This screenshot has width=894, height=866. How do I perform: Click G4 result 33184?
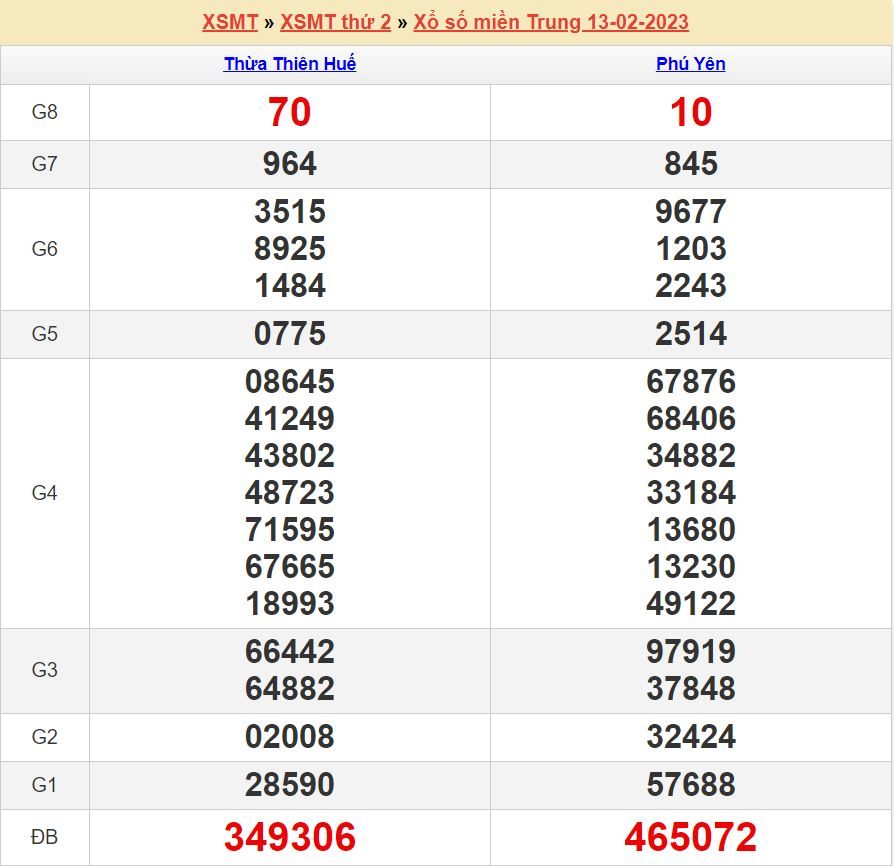pos(690,493)
